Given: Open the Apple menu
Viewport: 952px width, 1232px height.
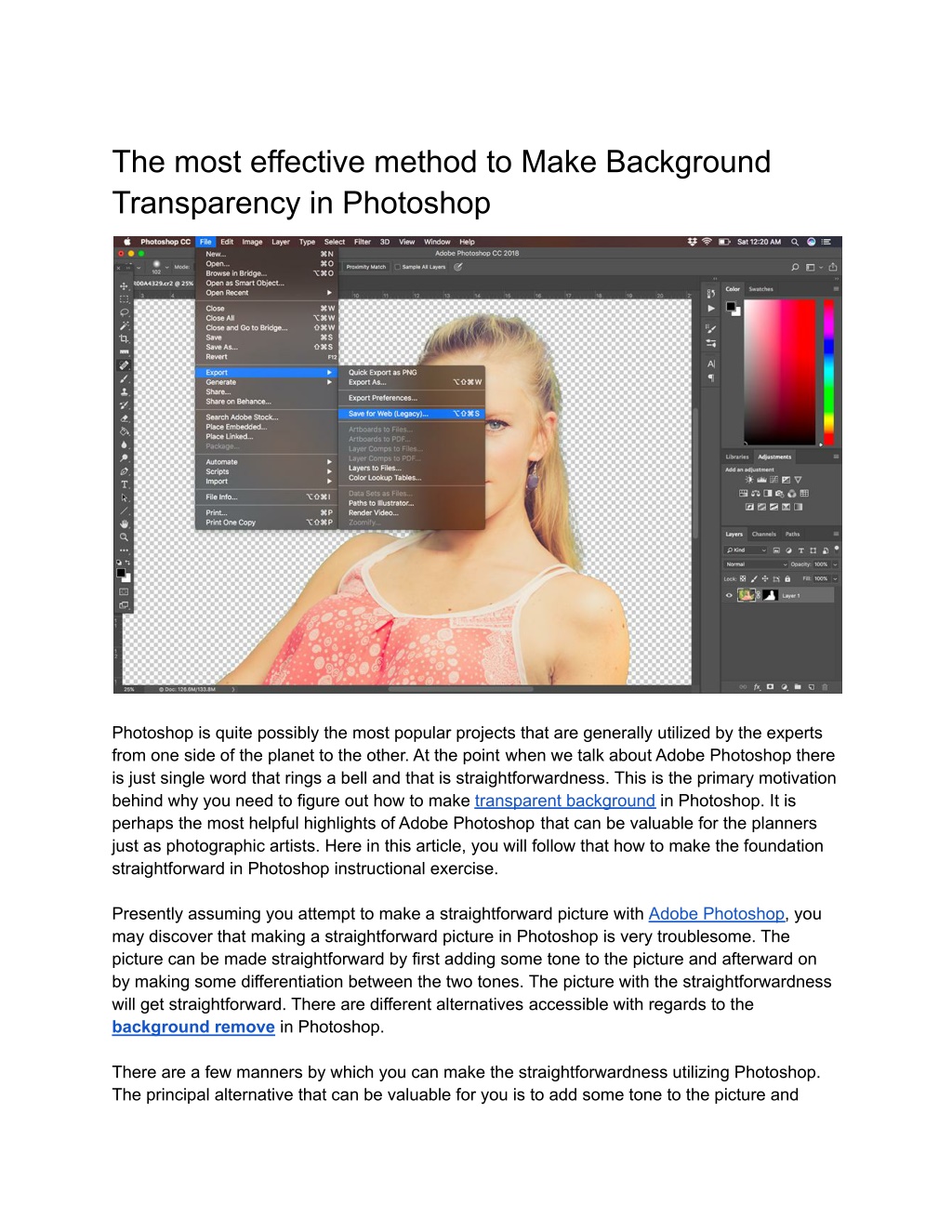Looking at the screenshot, I should coord(127,242).
